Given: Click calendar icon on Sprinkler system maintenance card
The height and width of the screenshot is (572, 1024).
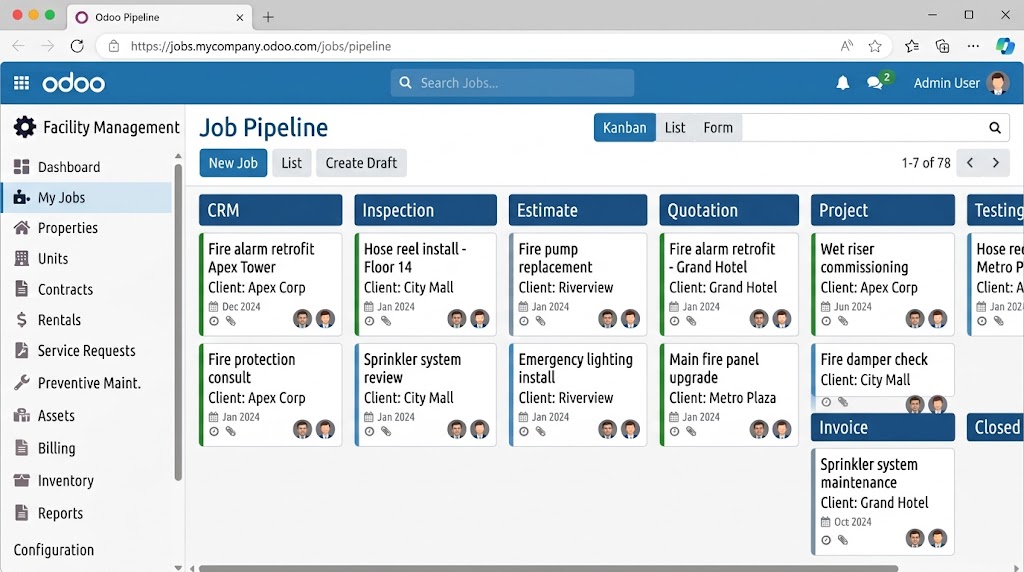Looking at the screenshot, I should [x=825, y=522].
